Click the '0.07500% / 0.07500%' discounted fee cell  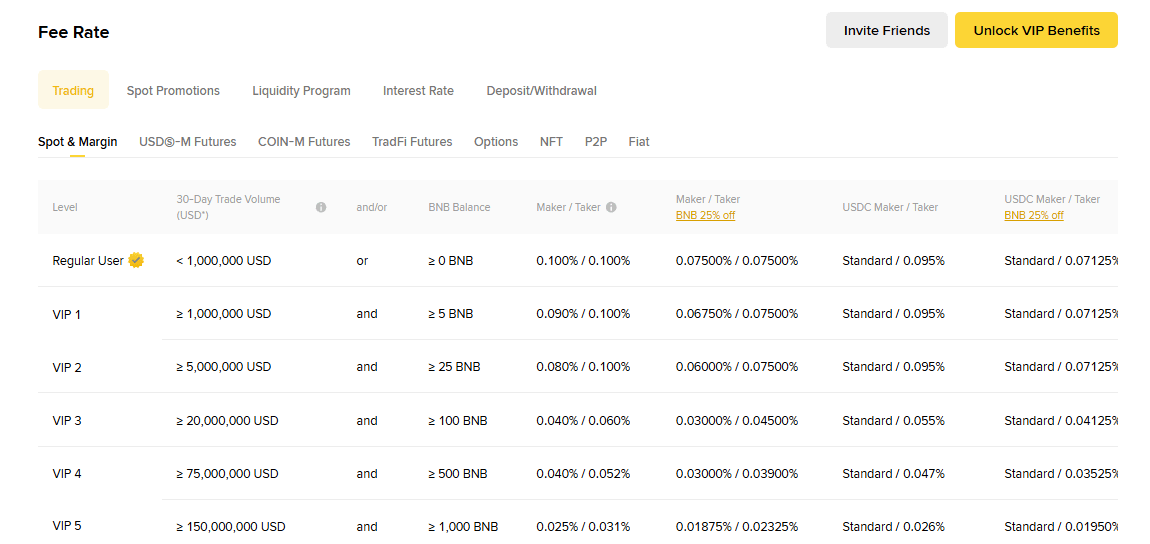(737, 260)
